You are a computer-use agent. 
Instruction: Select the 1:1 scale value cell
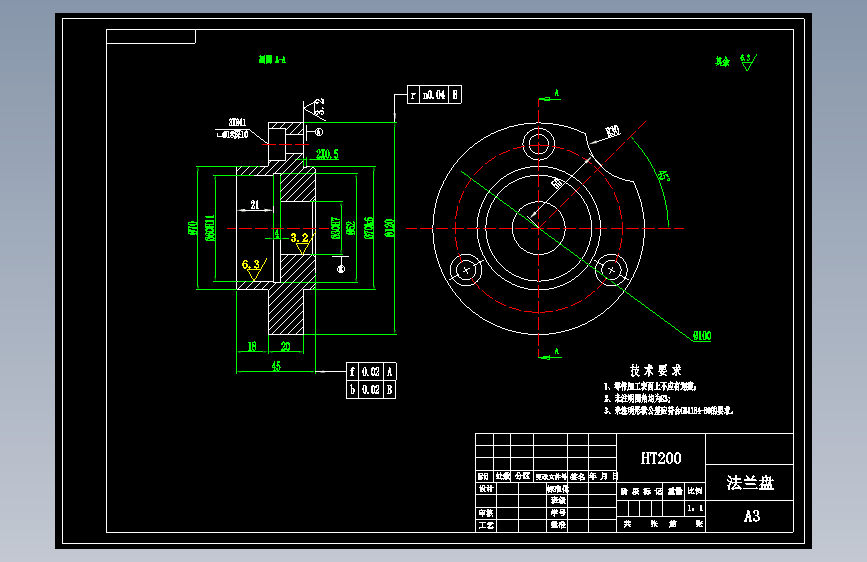(x=695, y=508)
